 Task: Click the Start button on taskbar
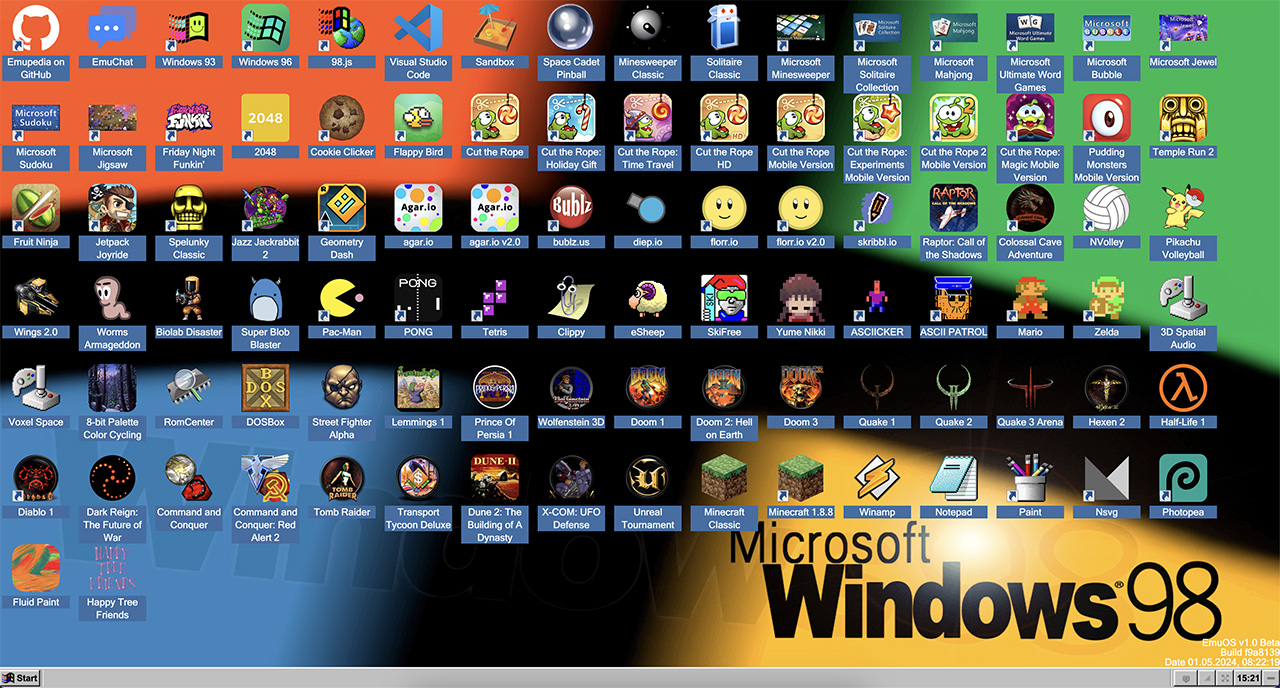pyautogui.click(x=21, y=678)
